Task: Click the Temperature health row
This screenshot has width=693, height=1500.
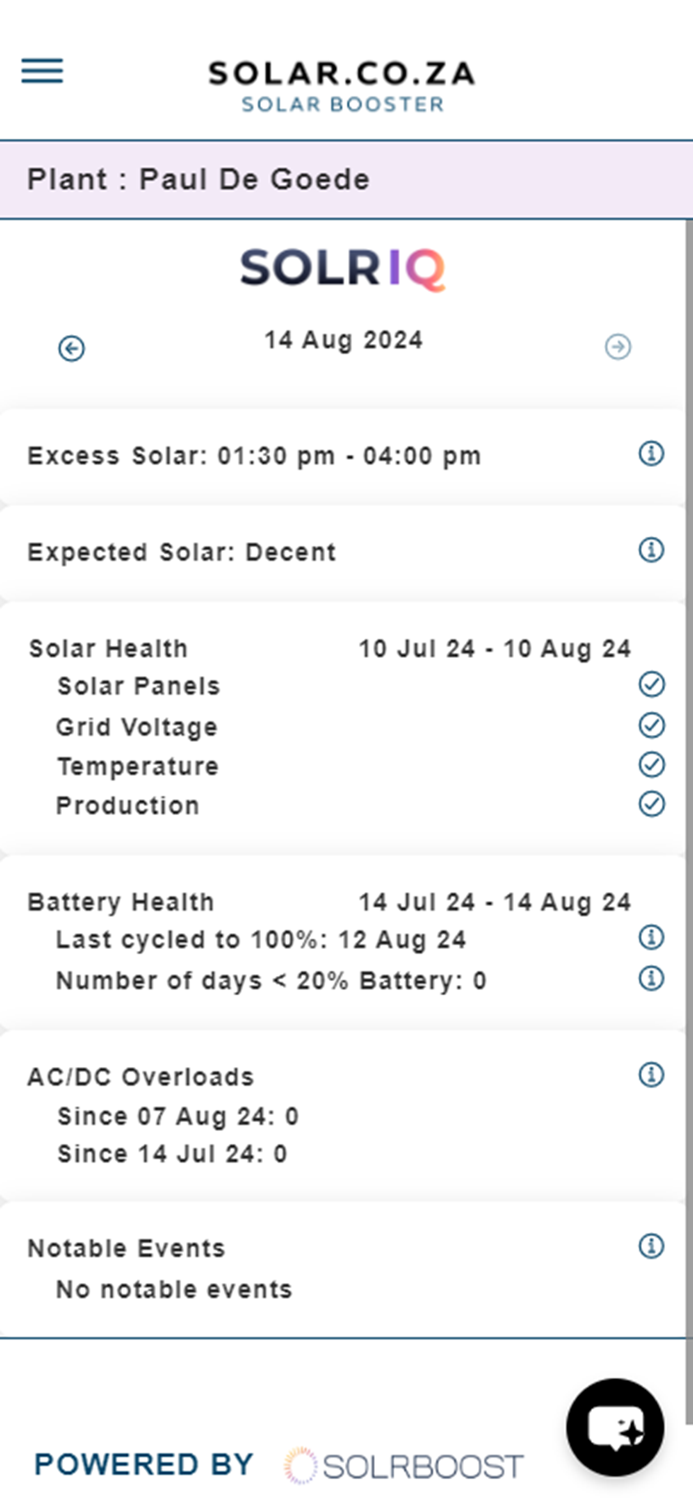Action: click(137, 765)
